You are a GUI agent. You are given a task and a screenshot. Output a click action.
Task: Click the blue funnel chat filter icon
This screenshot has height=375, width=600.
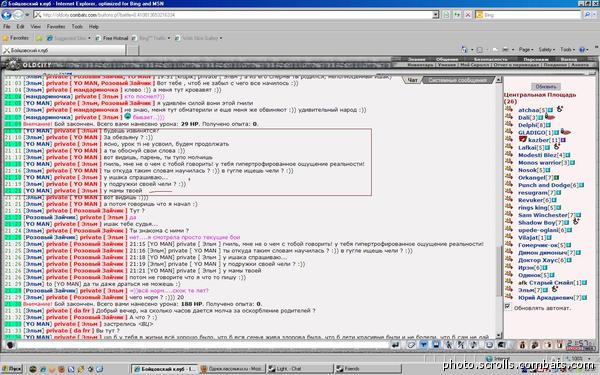point(424,345)
